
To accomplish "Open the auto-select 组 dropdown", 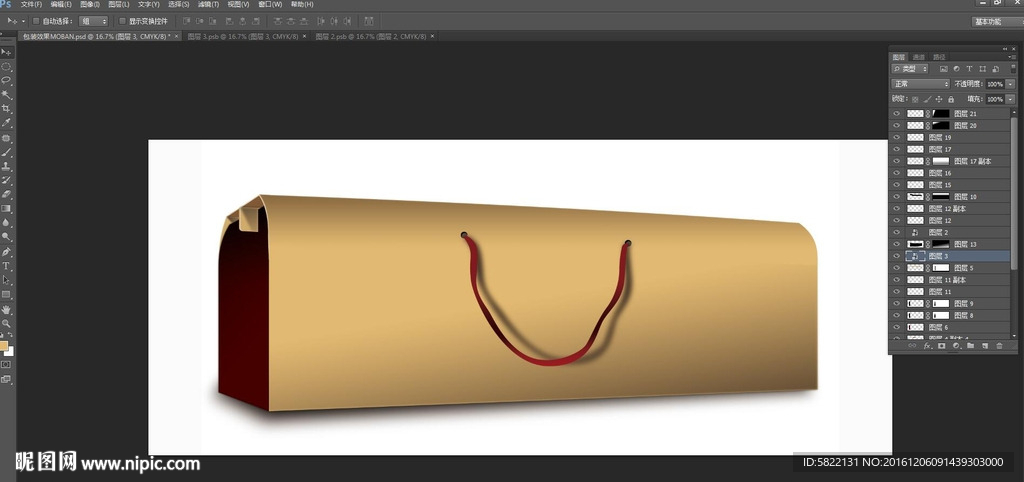I will pos(94,20).
